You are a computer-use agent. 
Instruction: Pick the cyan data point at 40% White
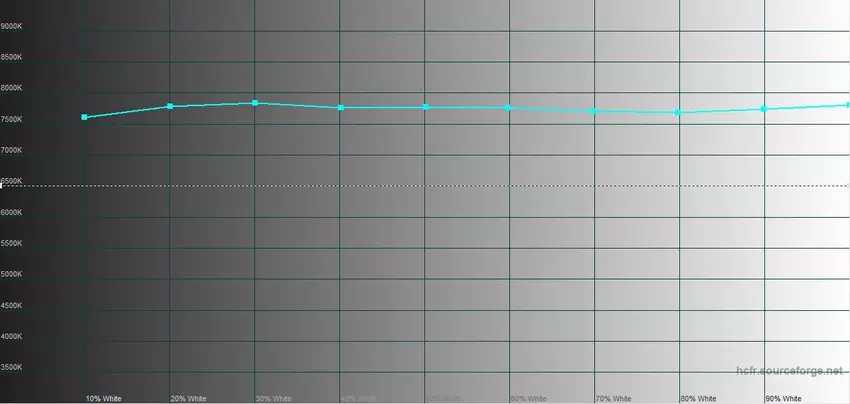pyautogui.click(x=340, y=107)
